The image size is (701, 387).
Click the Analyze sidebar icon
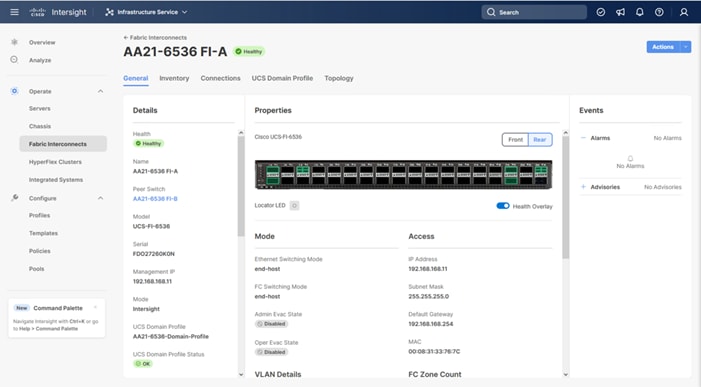coord(14,59)
